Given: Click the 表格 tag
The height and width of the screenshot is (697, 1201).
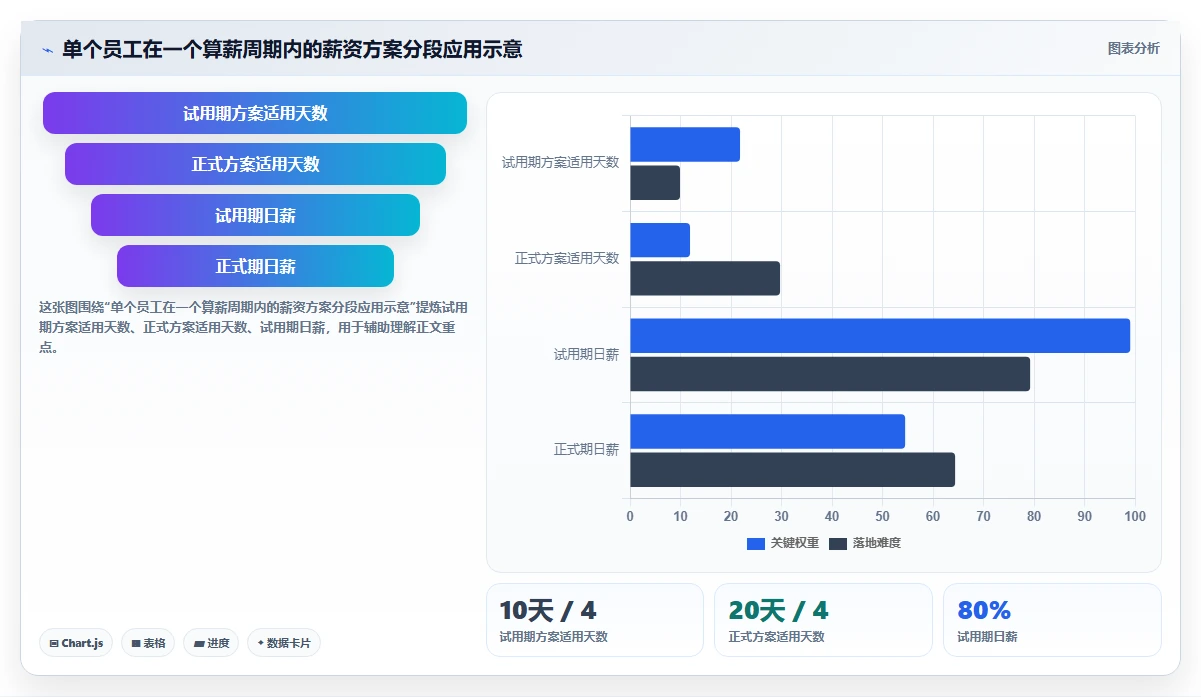Looking at the screenshot, I should (148, 643).
